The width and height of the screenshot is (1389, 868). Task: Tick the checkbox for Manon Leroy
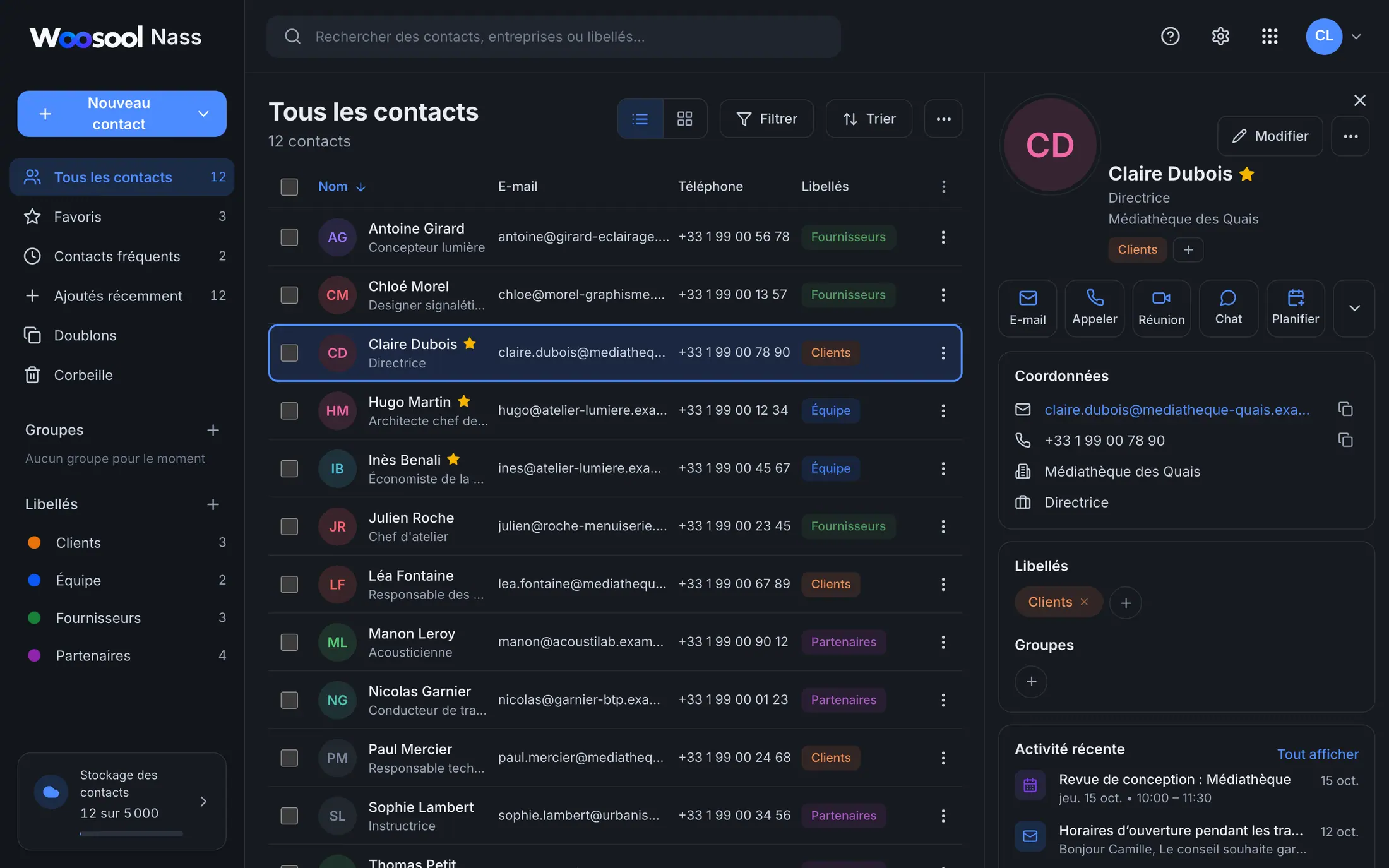(289, 643)
